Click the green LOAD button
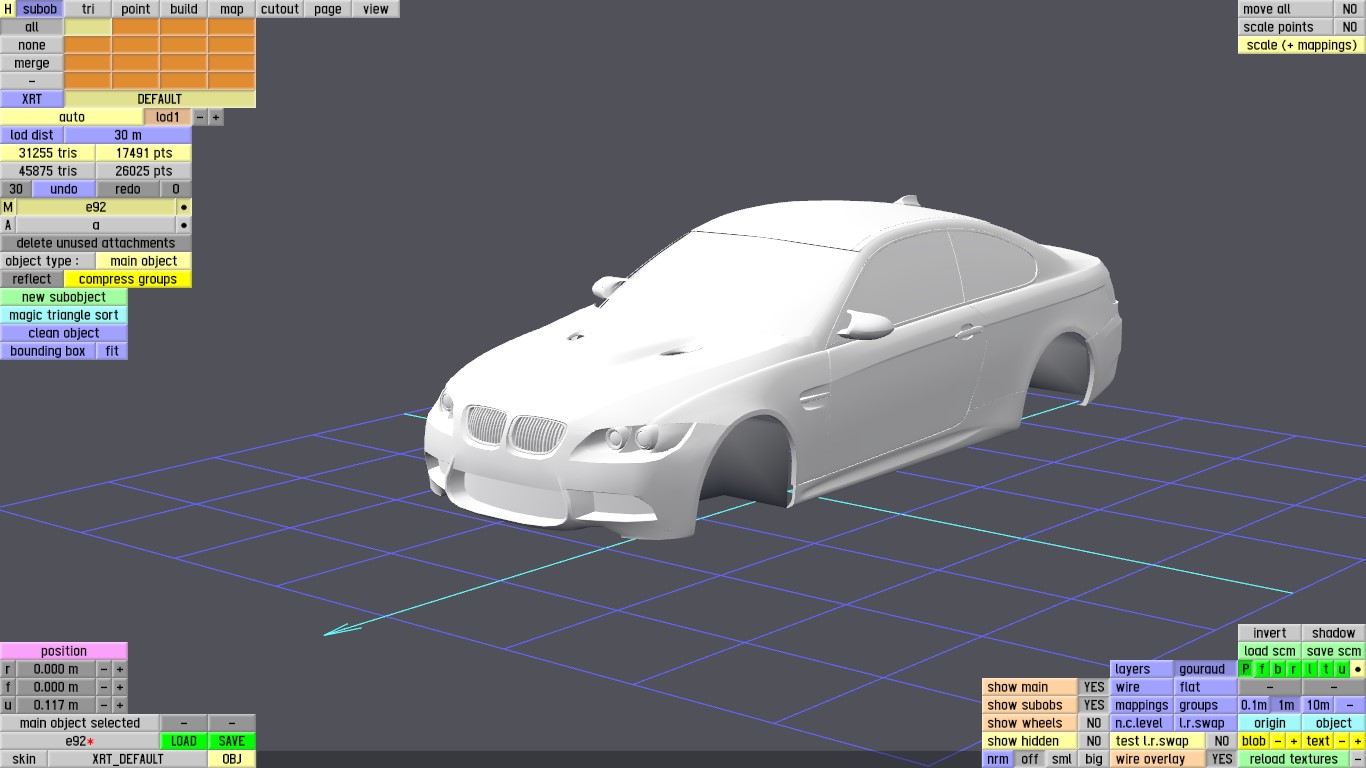 (x=184, y=741)
